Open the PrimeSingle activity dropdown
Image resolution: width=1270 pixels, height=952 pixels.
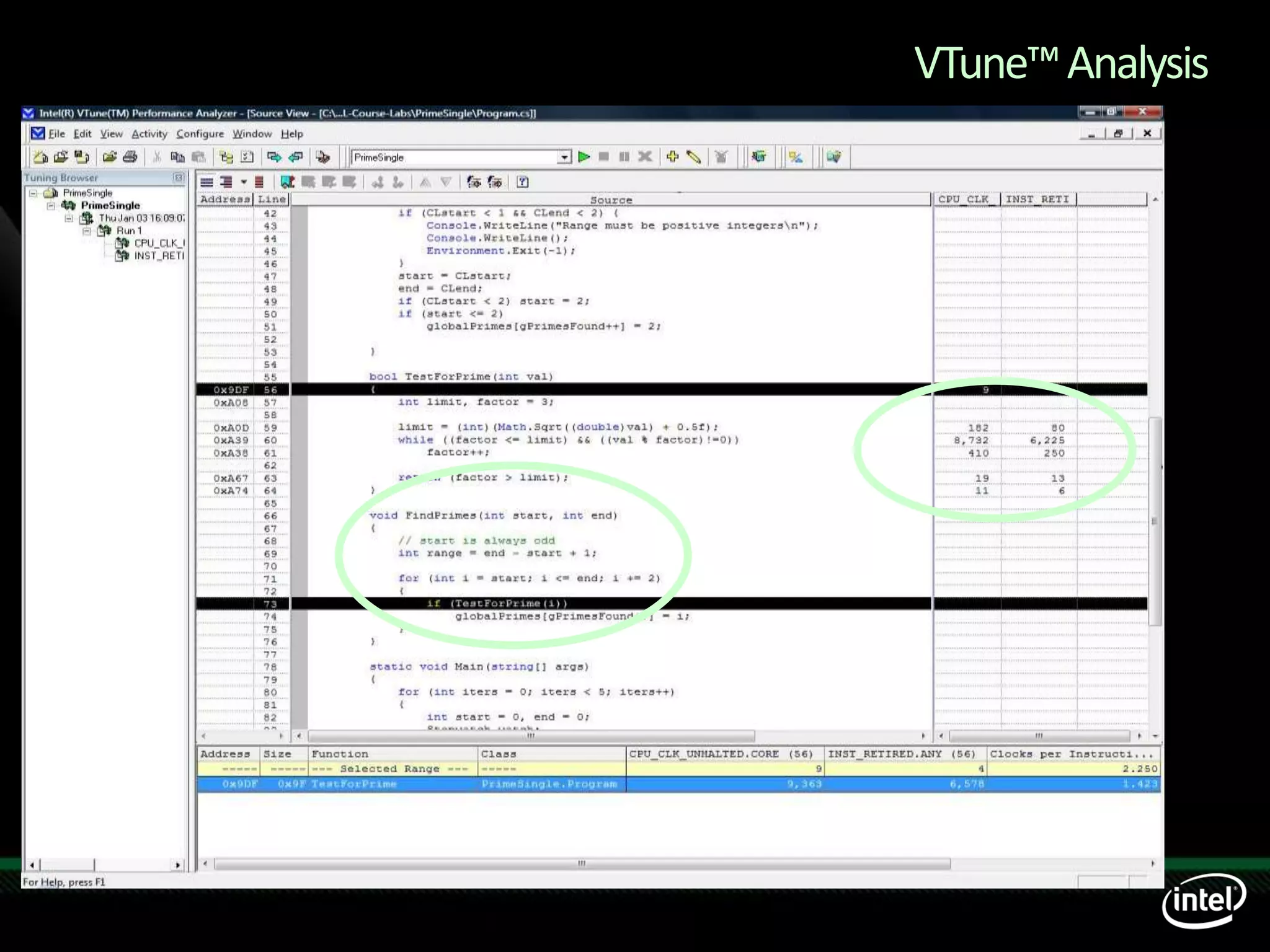564,157
